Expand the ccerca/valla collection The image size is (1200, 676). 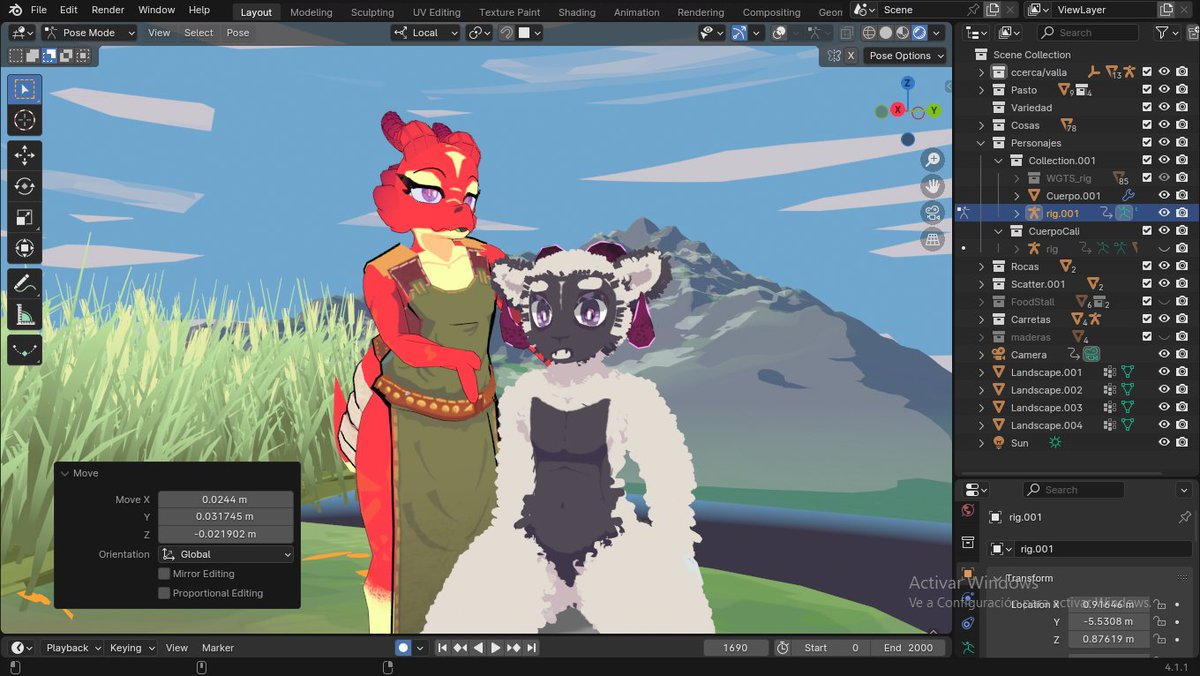tap(982, 72)
